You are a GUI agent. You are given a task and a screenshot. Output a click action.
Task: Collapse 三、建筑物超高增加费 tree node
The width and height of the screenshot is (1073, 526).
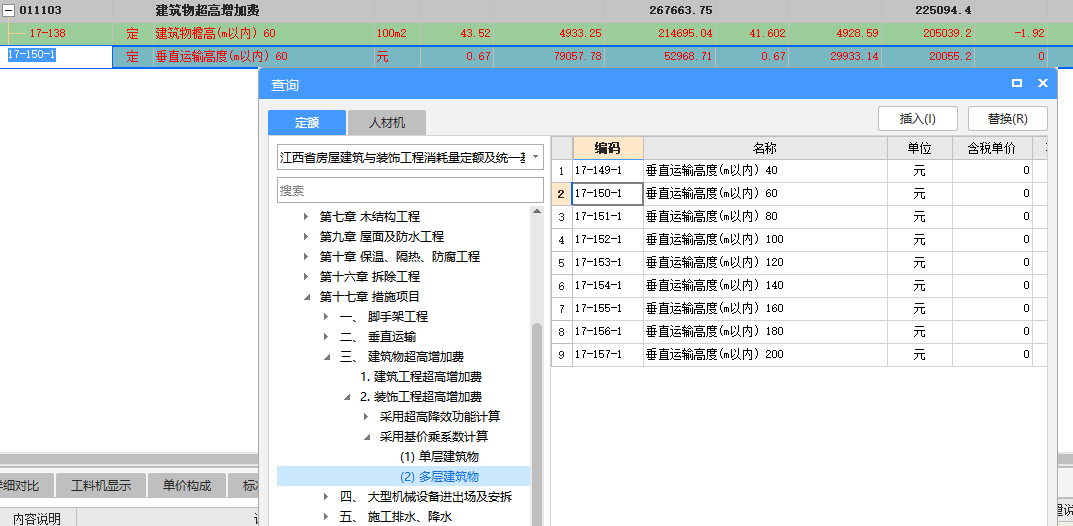click(326, 357)
